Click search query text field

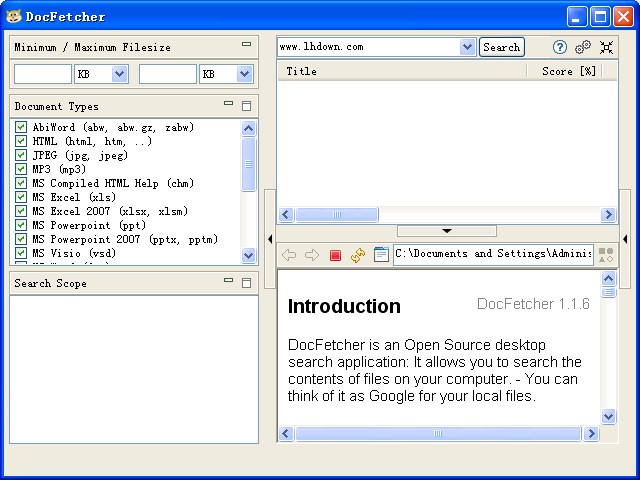(x=369, y=47)
